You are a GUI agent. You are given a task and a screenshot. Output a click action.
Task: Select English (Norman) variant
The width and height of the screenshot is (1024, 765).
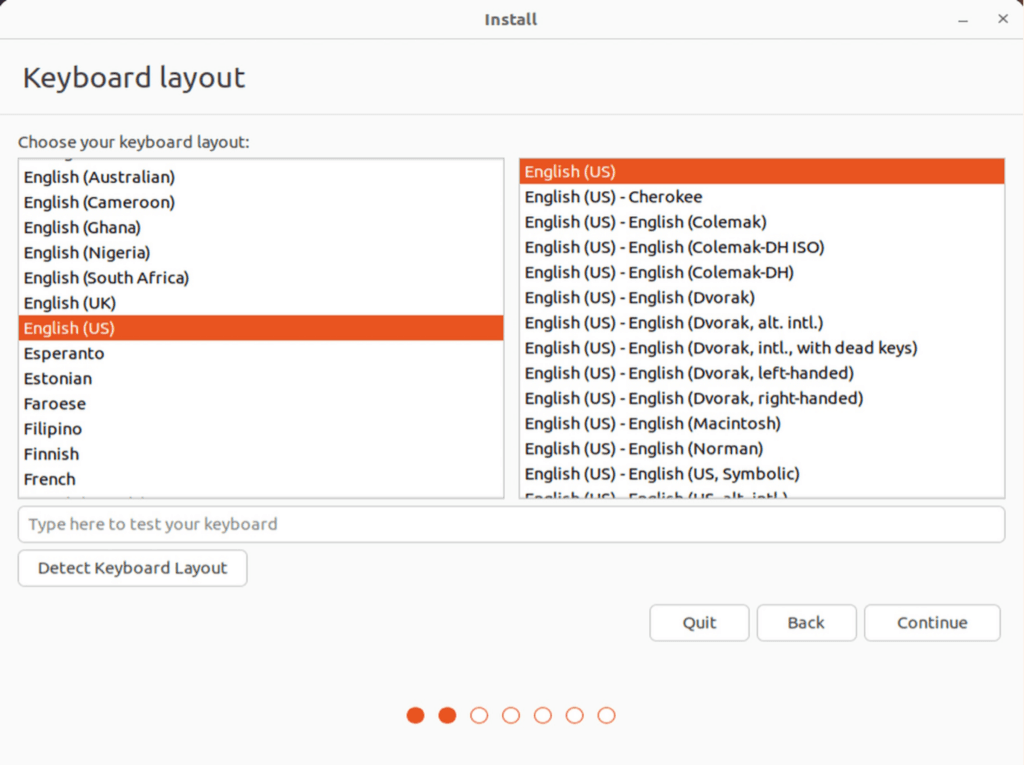643,448
